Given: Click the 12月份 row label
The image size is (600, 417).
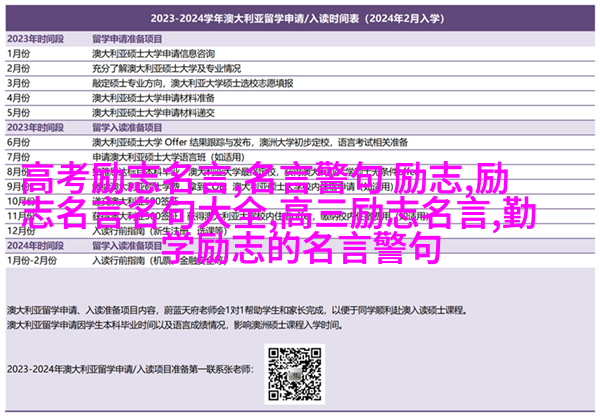Looking at the screenshot, I should [x=21, y=231].
